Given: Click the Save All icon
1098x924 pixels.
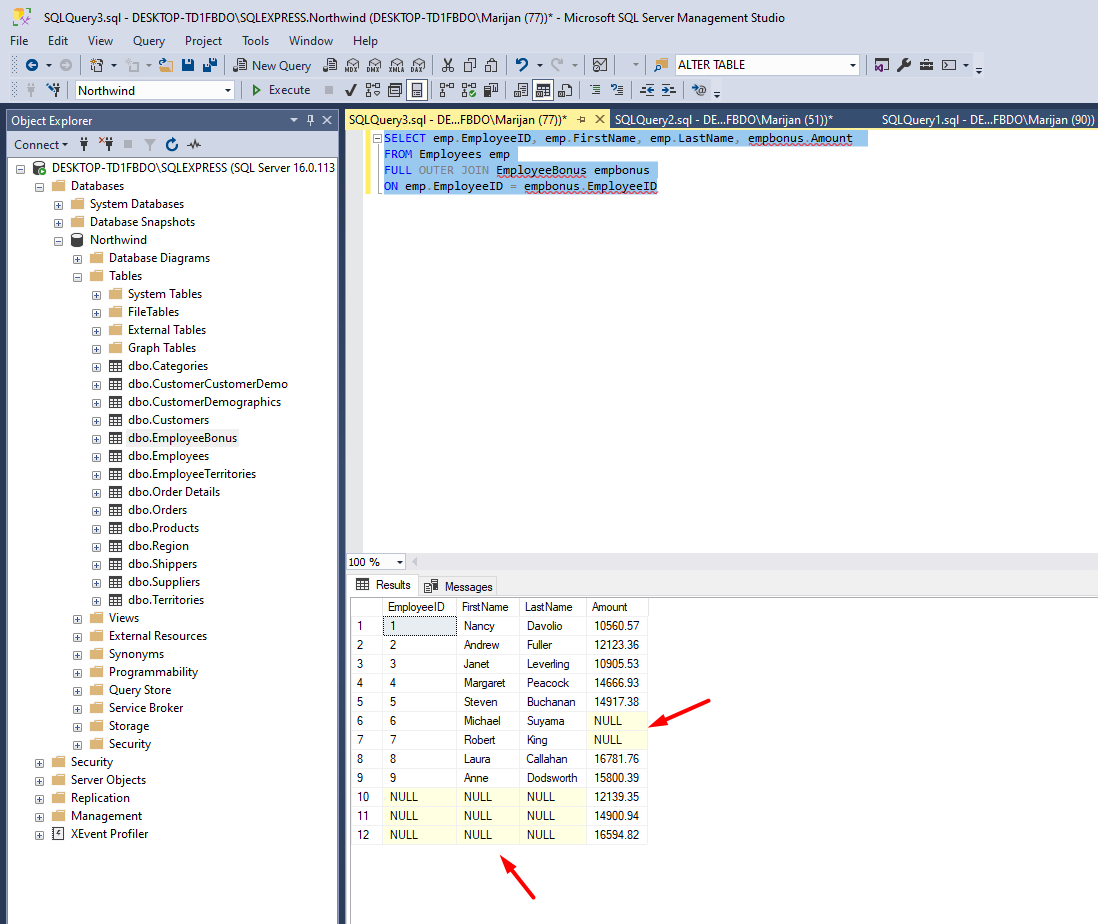Looking at the screenshot, I should click(x=209, y=65).
